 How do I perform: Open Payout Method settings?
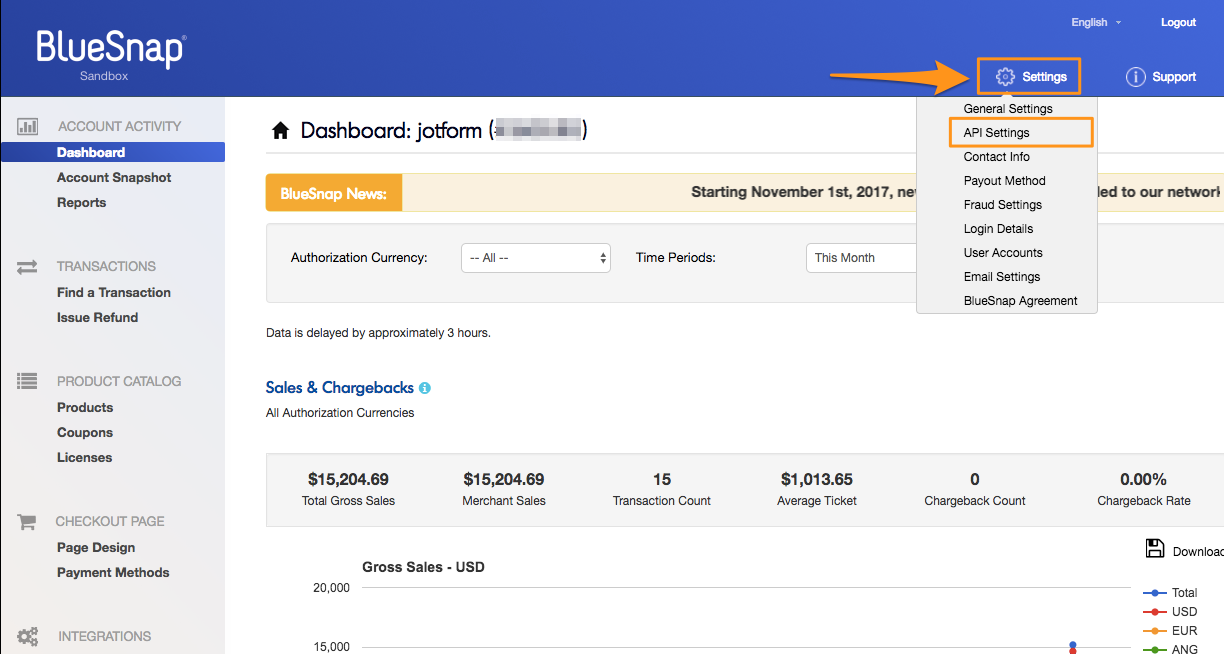(1007, 181)
